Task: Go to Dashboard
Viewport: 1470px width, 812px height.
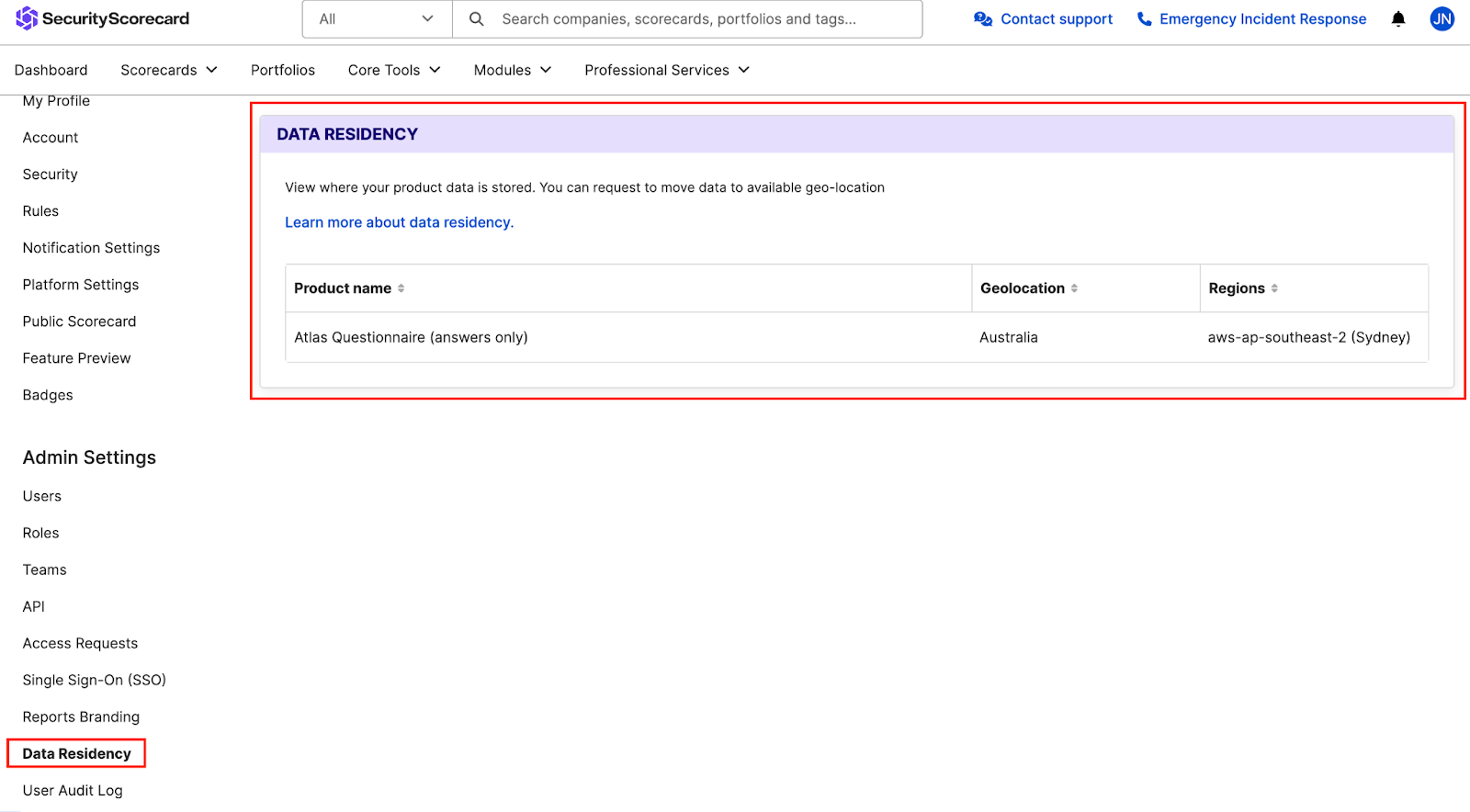Action: (51, 70)
